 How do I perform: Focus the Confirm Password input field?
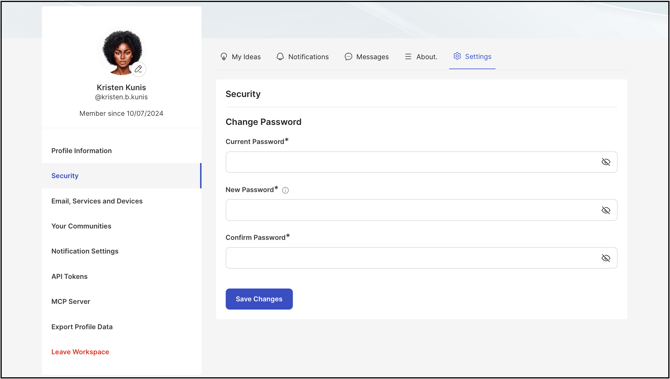click(421, 258)
